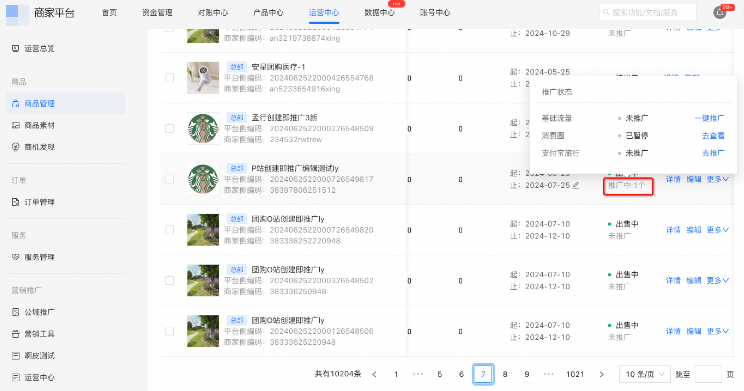The image size is (744, 391).
Task: Click the 商机发现 icon in sidebar
Action: tap(15, 147)
